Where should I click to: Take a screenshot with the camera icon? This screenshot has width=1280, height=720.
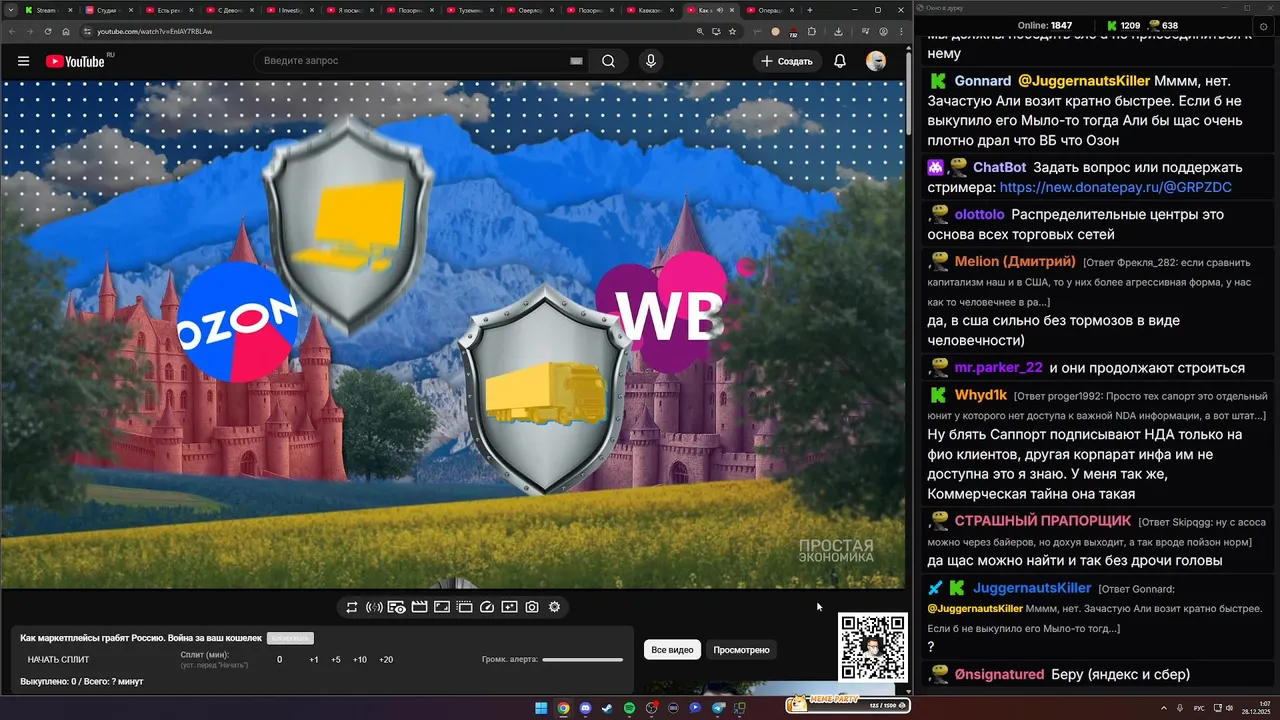tap(532, 607)
